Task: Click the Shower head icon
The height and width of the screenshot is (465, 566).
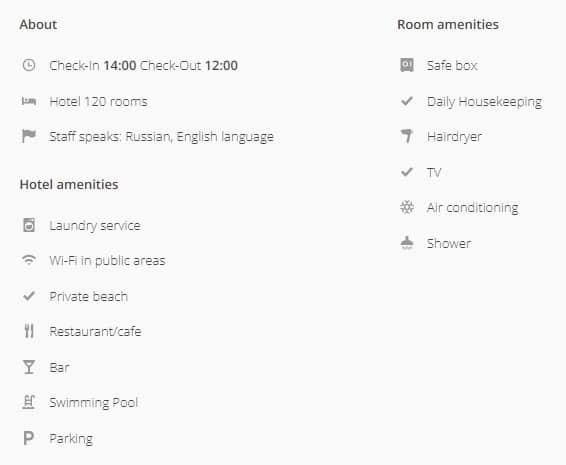Action: [x=407, y=243]
